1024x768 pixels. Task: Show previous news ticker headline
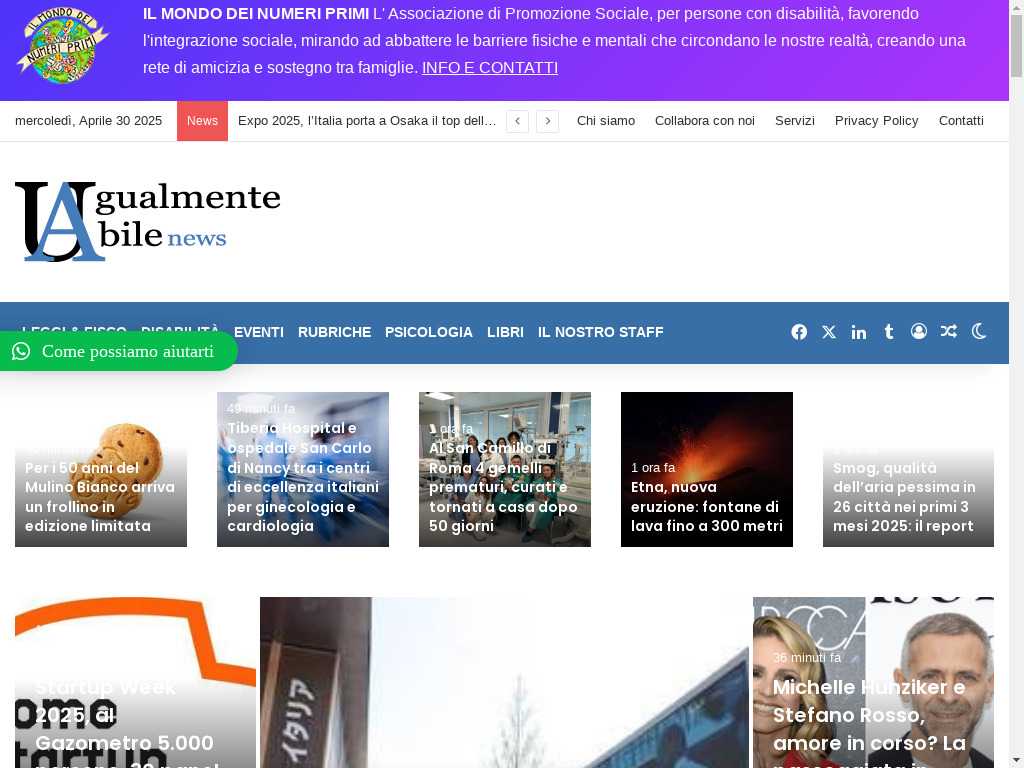517,121
